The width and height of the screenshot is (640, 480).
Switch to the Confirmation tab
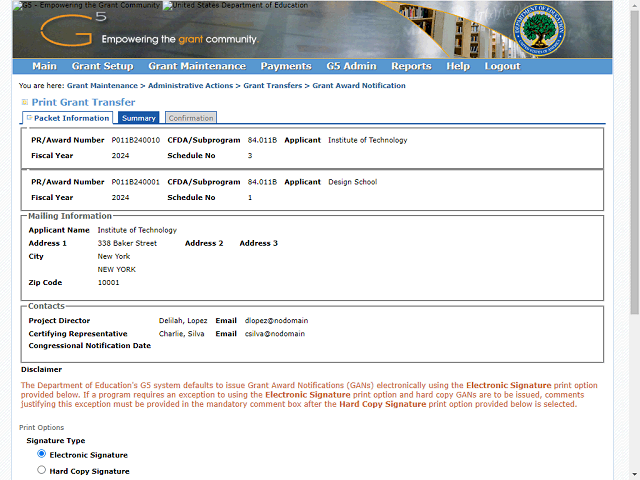(191, 118)
